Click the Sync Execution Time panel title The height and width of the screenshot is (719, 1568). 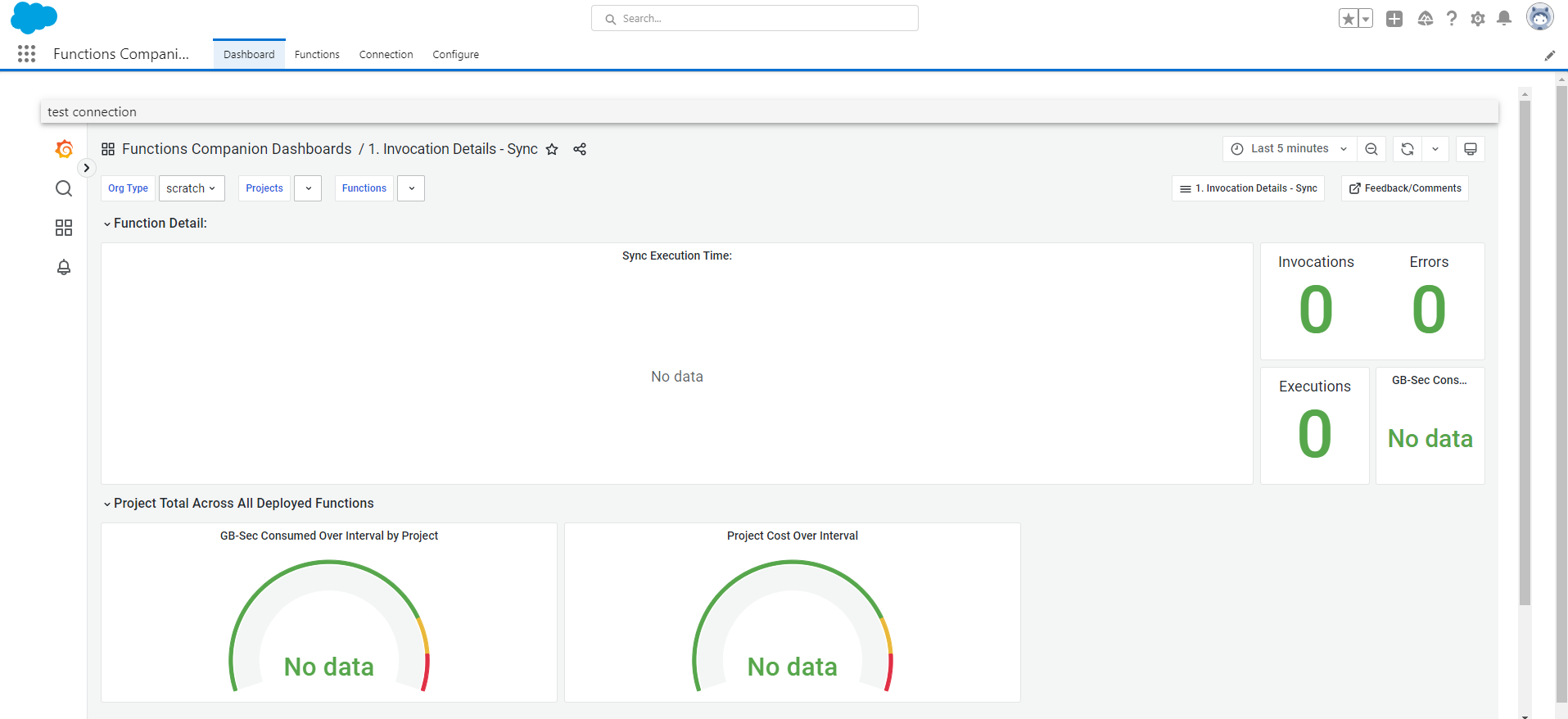677,255
